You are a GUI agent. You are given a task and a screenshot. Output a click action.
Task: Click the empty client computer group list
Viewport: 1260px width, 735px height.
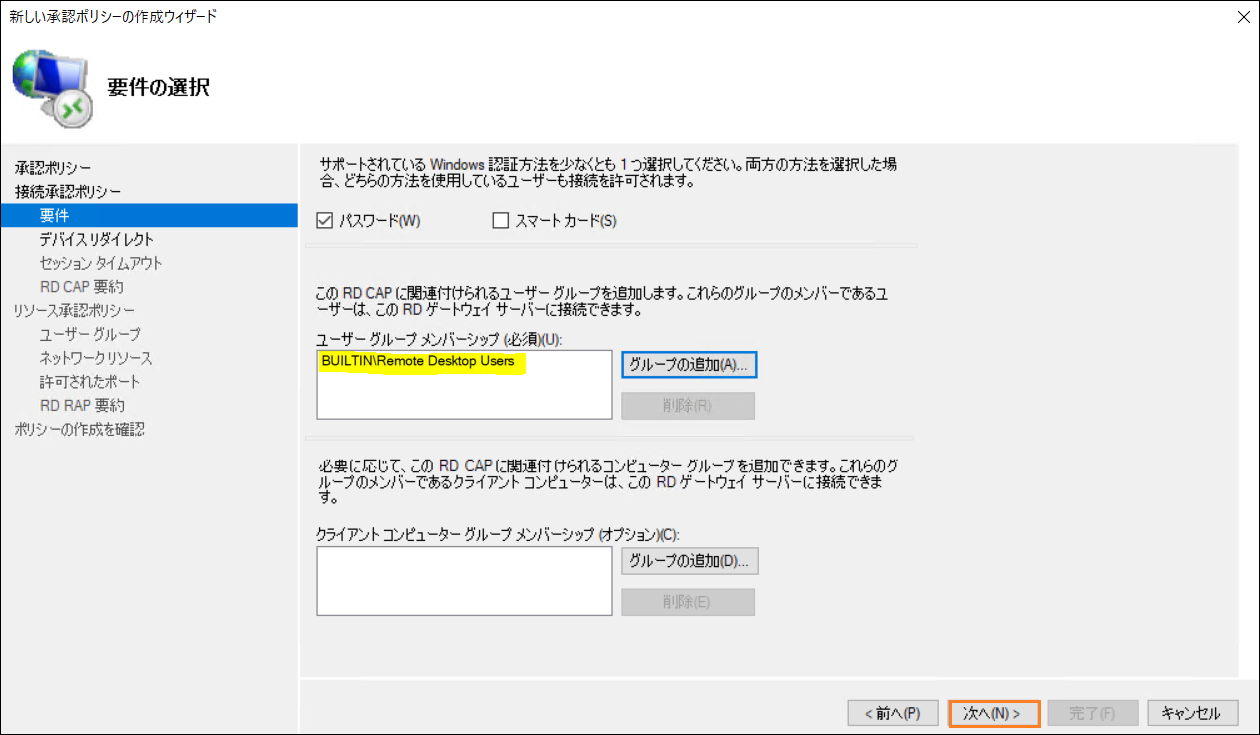[x=464, y=581]
